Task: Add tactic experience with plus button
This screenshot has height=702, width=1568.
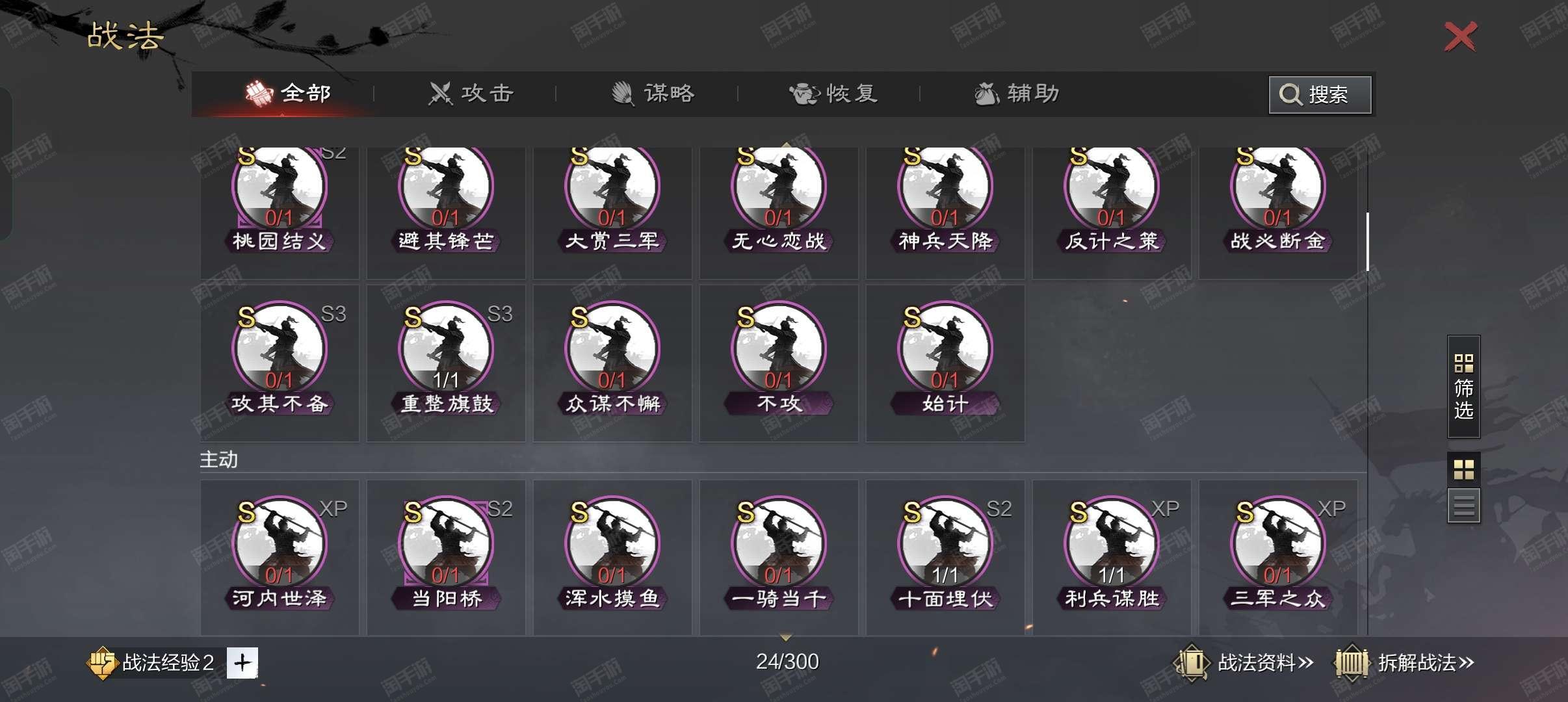Action: tap(242, 663)
